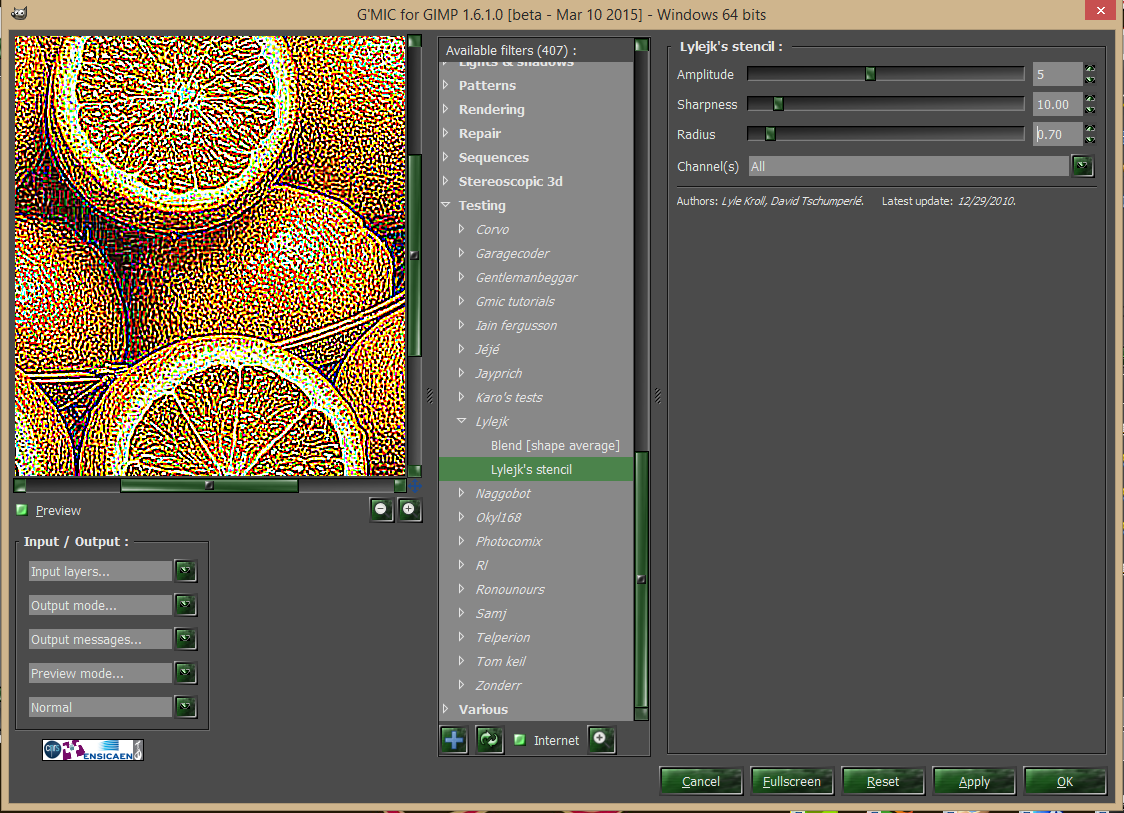Screen dimensions: 1124x813
Task: Click the Reset button
Action: [x=882, y=781]
